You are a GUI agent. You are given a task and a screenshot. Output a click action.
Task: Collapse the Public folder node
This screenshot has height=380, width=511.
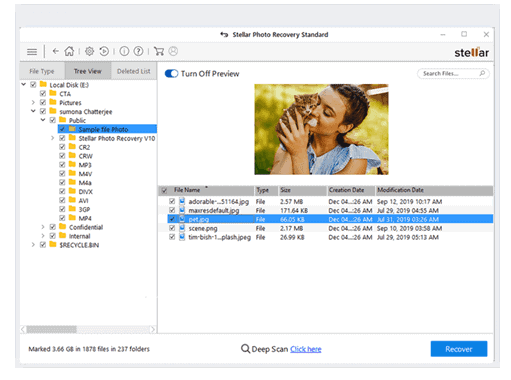(x=43, y=120)
